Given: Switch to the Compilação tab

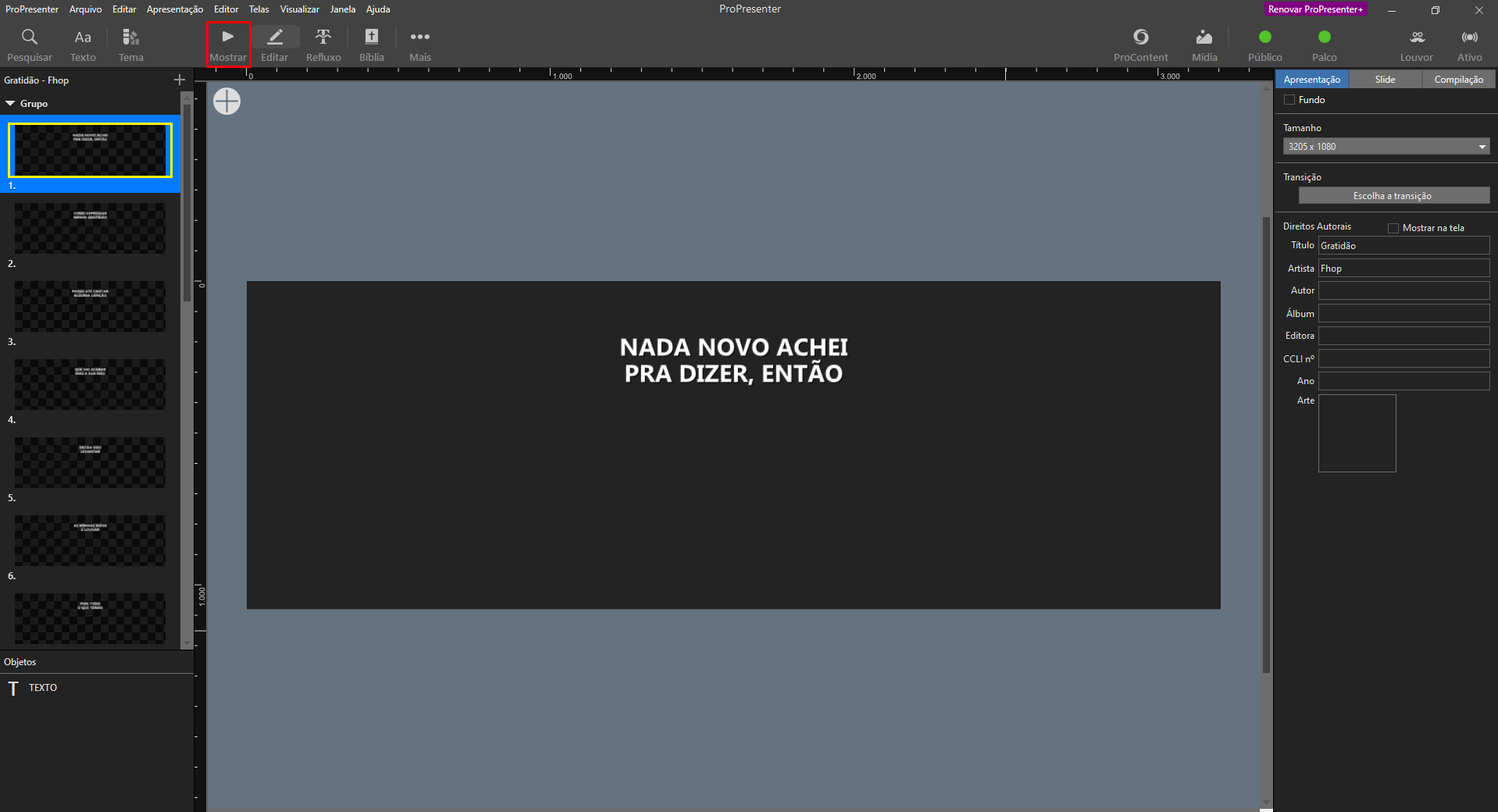Looking at the screenshot, I should pos(1458,80).
